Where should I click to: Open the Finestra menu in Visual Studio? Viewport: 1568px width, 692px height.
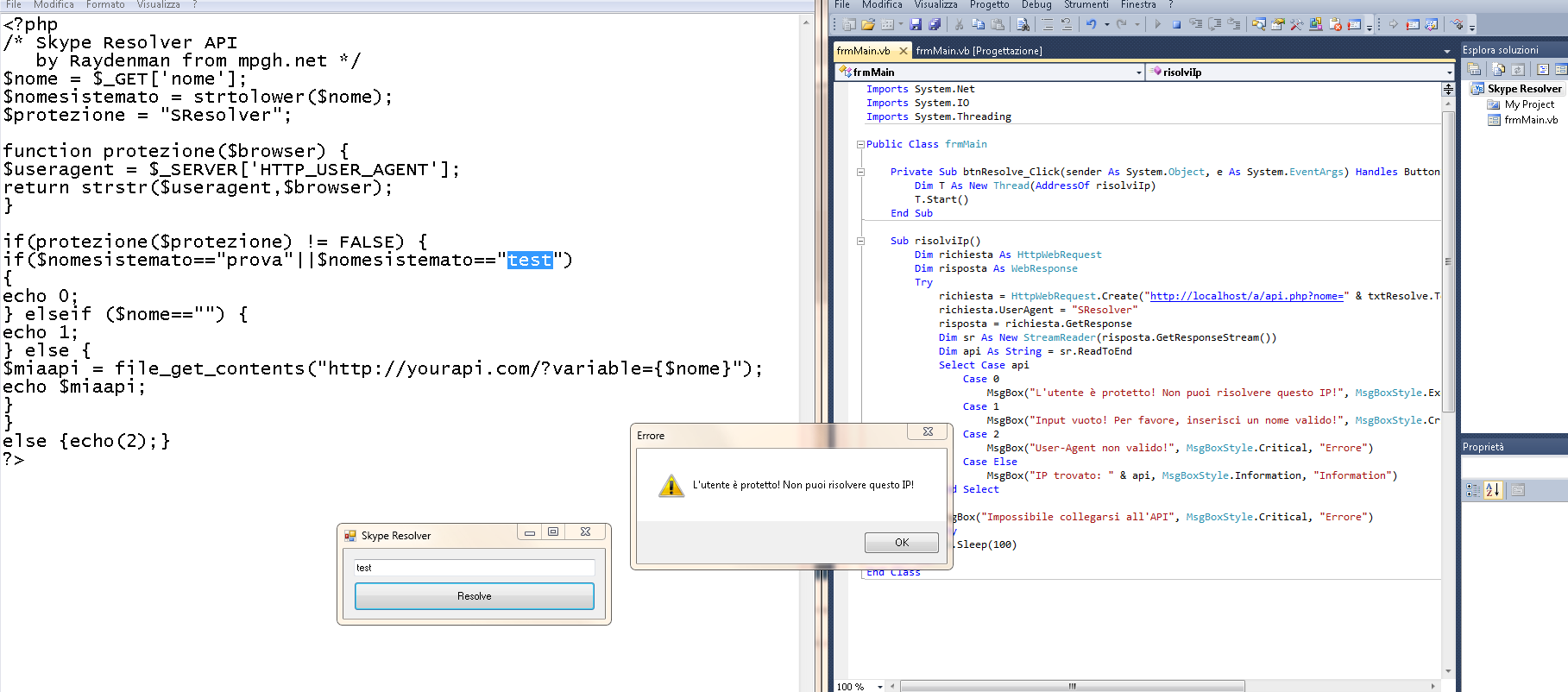point(1138,4)
